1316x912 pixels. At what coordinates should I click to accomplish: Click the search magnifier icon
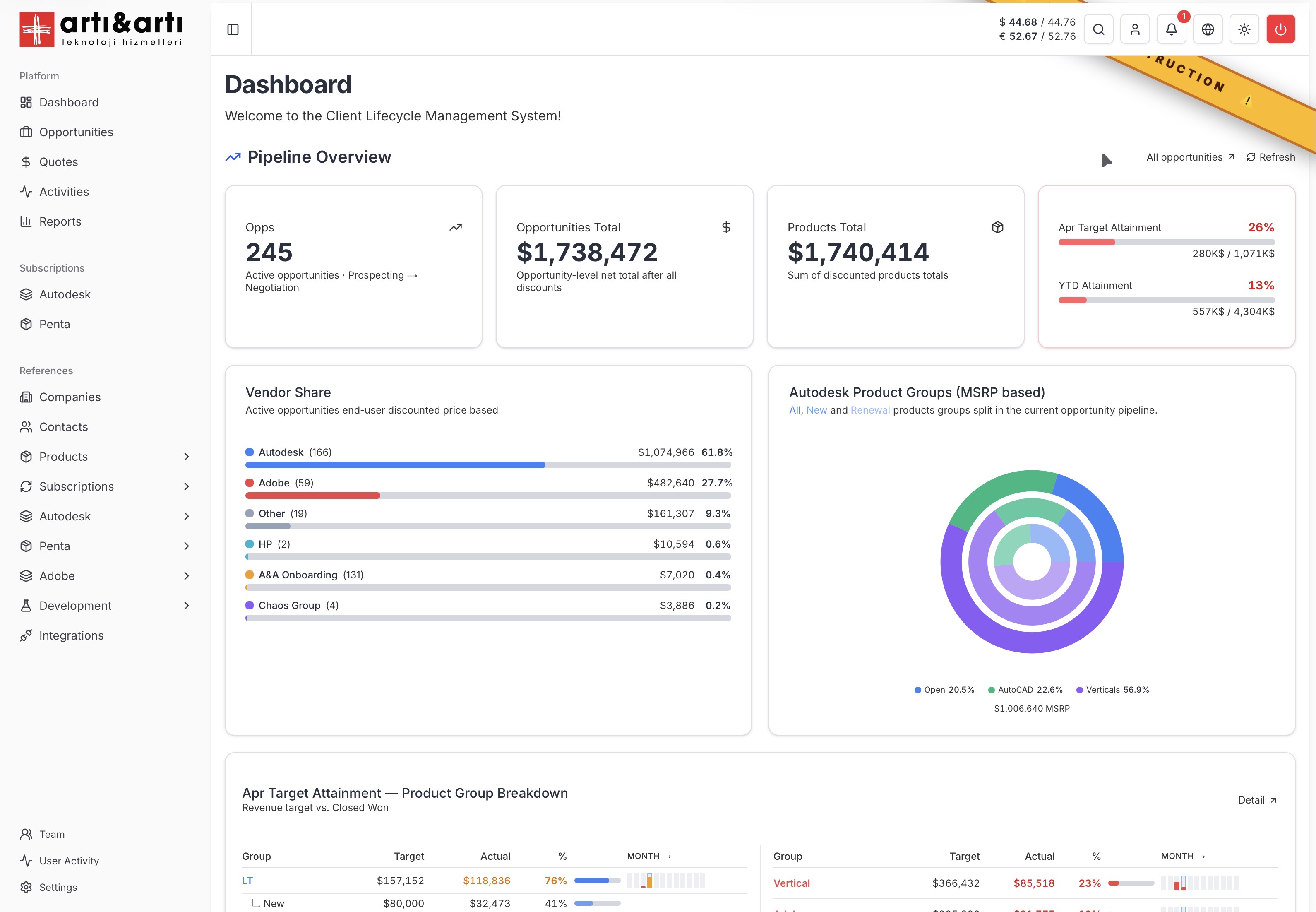[1098, 29]
